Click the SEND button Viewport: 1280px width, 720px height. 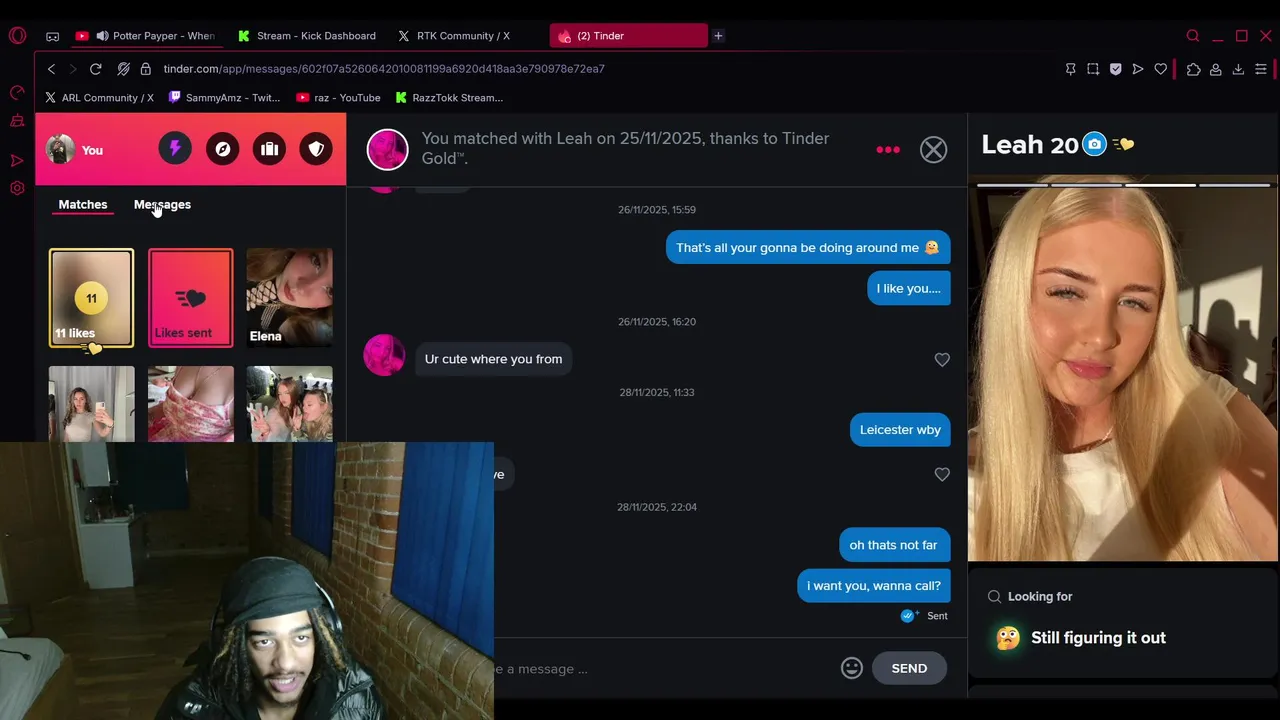click(909, 668)
